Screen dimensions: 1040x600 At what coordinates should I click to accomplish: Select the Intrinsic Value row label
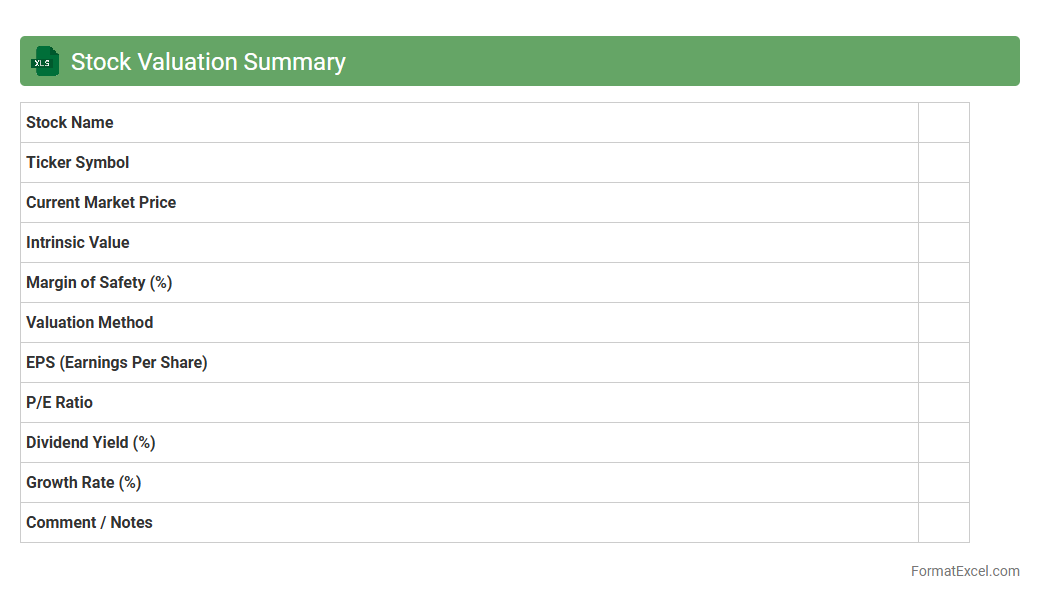click(x=78, y=242)
